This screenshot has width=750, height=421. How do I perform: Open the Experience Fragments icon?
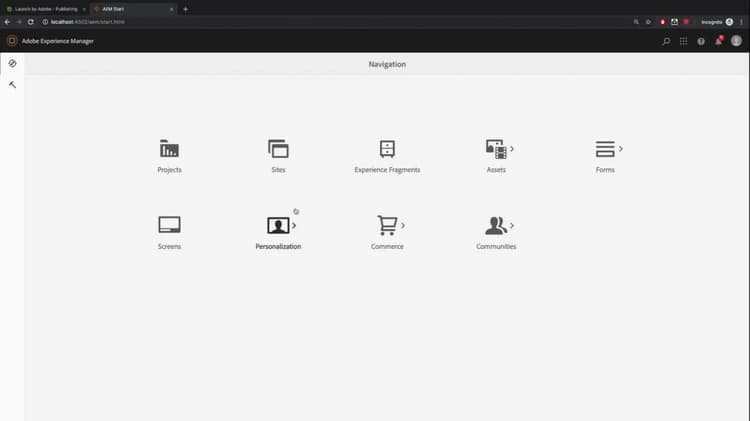pos(387,149)
